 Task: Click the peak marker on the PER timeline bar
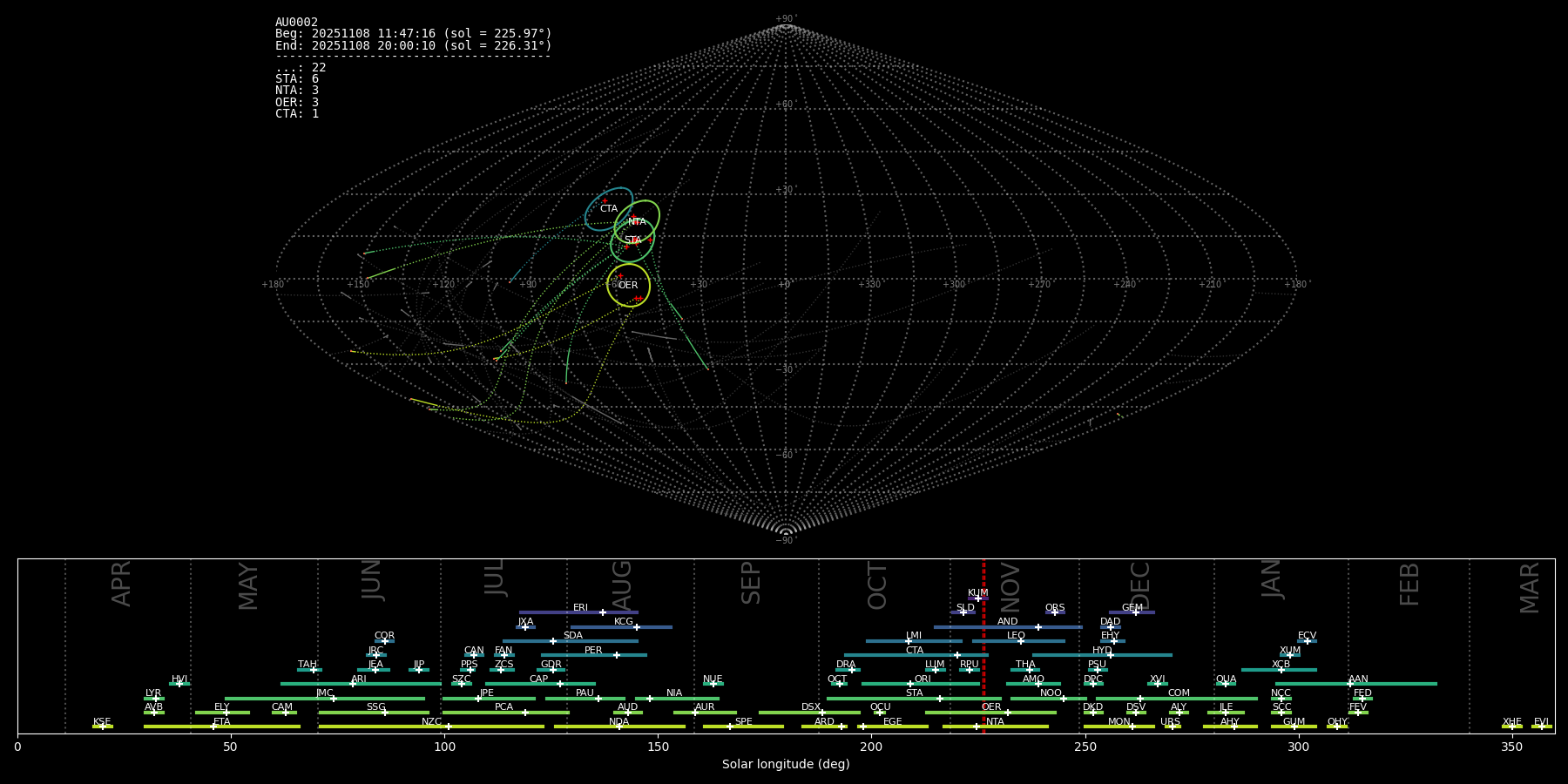point(617,655)
